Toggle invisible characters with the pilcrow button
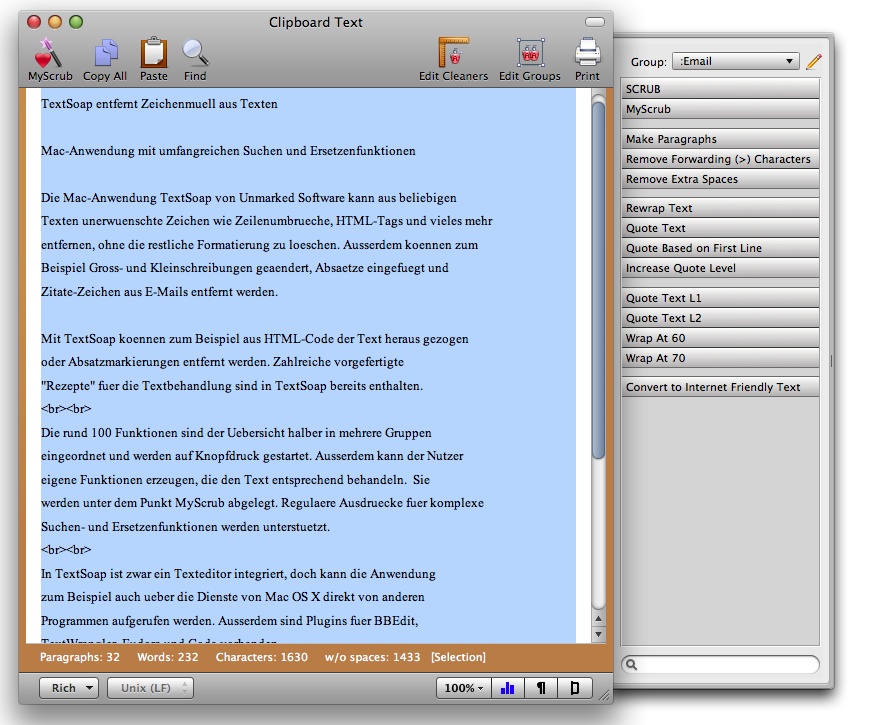This screenshot has height=725, width=870. [x=541, y=688]
